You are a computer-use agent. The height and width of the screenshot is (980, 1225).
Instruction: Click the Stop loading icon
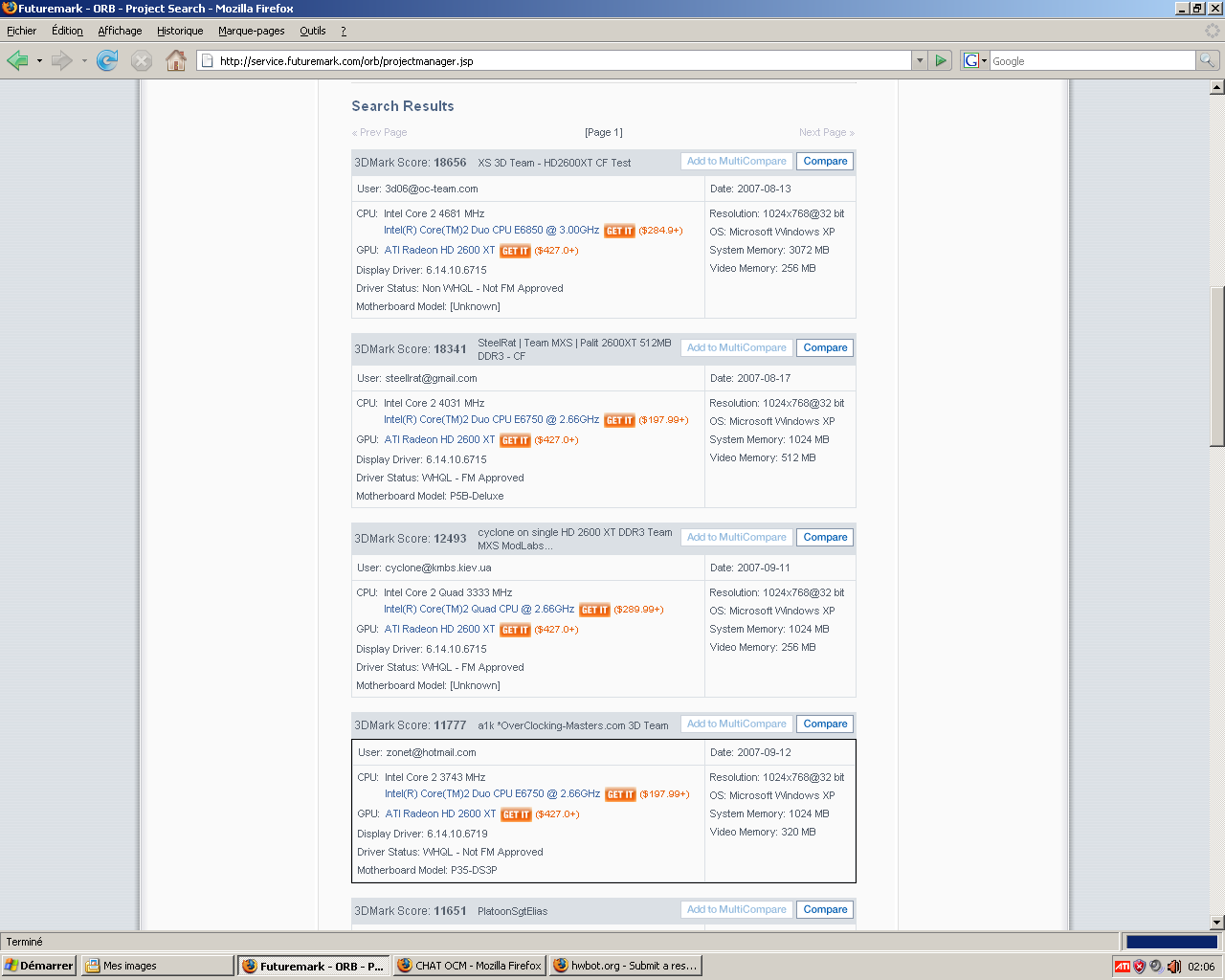(142, 60)
